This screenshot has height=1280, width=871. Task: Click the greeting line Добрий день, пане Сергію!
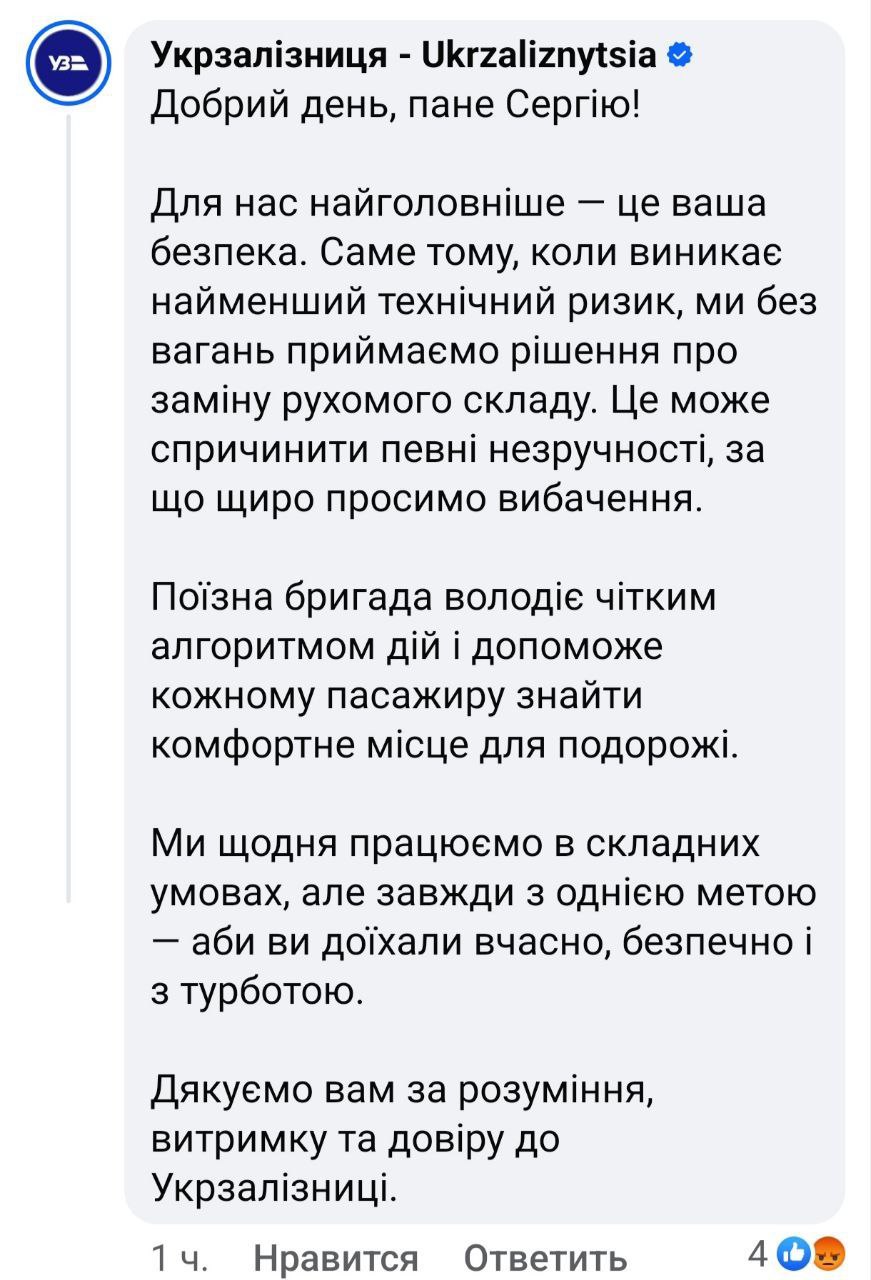point(393,105)
